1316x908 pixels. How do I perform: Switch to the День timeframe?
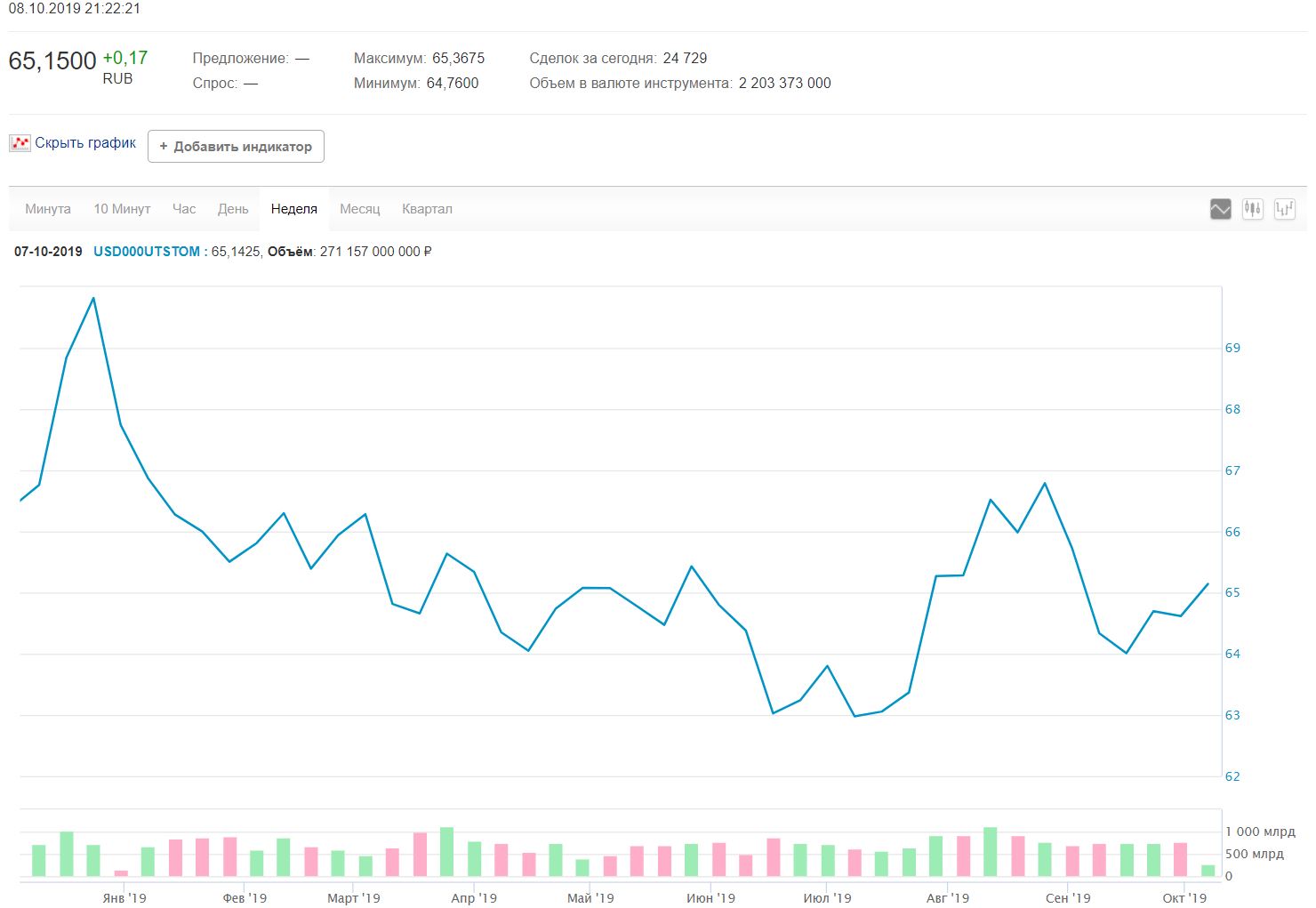pyautogui.click(x=233, y=209)
